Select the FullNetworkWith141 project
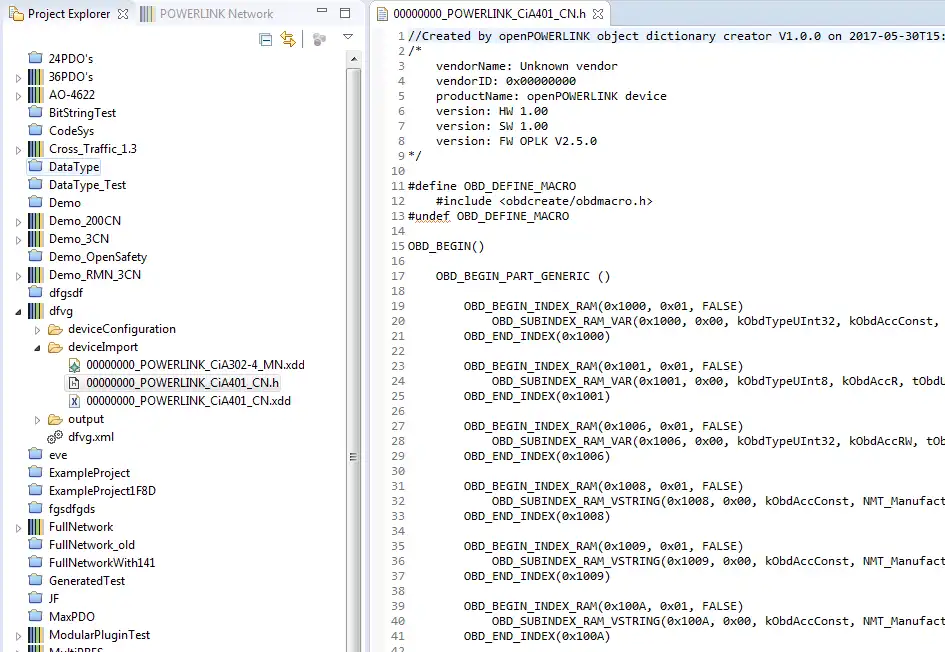 click(x=102, y=563)
